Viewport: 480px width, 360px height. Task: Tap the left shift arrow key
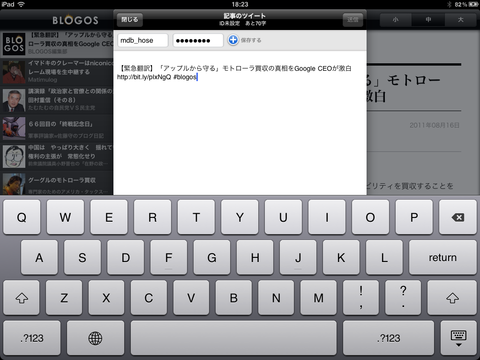pos(21,298)
